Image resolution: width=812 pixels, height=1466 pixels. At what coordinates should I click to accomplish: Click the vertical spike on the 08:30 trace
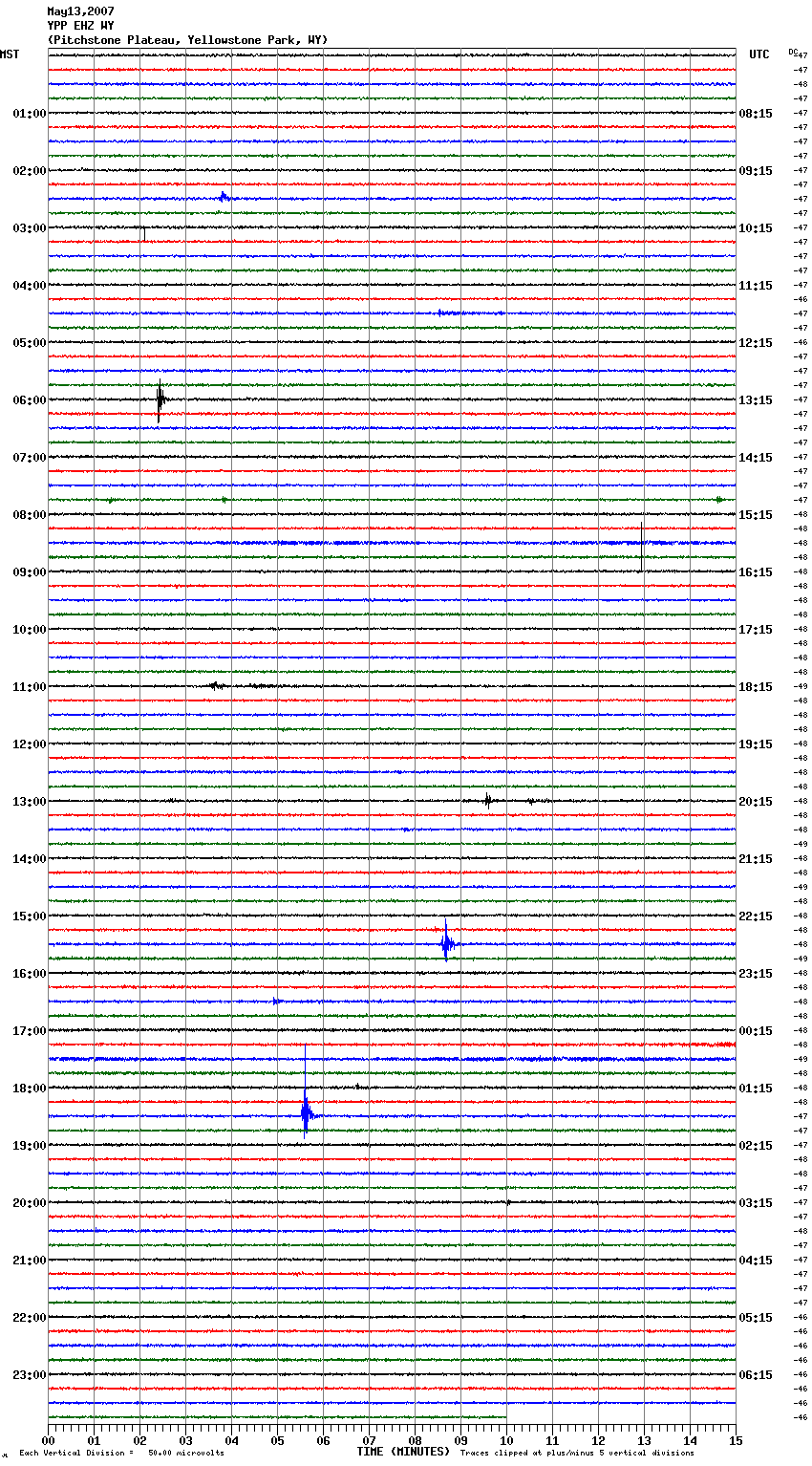coord(641,548)
